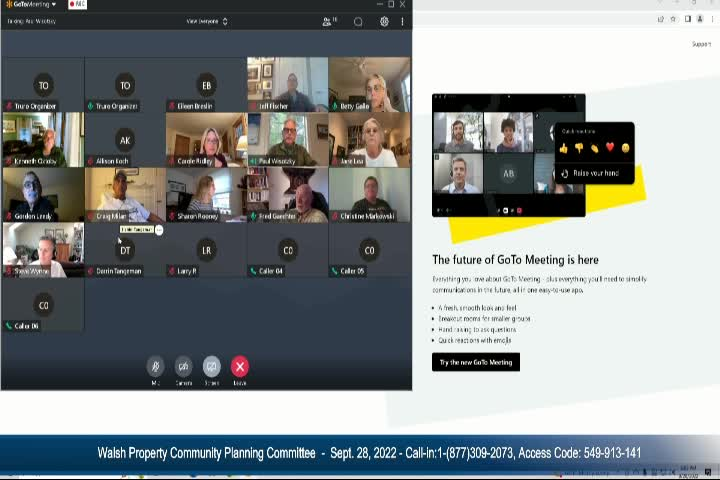Screen dimensions: 720x480
Task: Toggle the Mic mute button
Action: pos(155,367)
